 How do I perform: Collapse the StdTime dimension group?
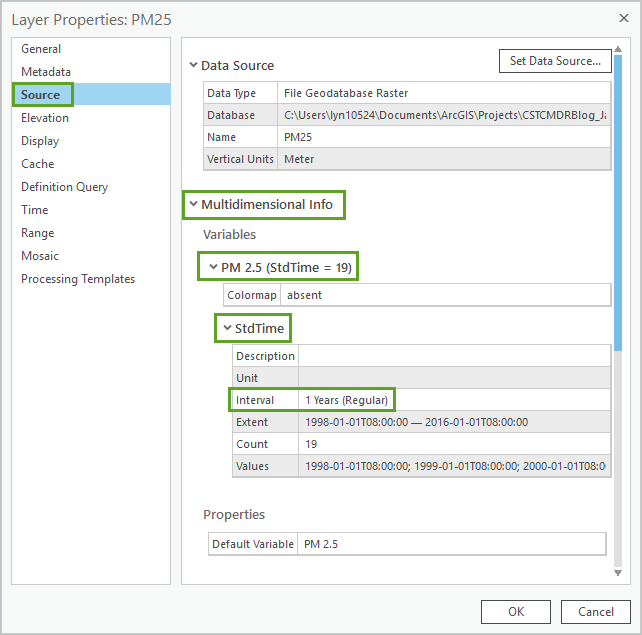(227, 328)
